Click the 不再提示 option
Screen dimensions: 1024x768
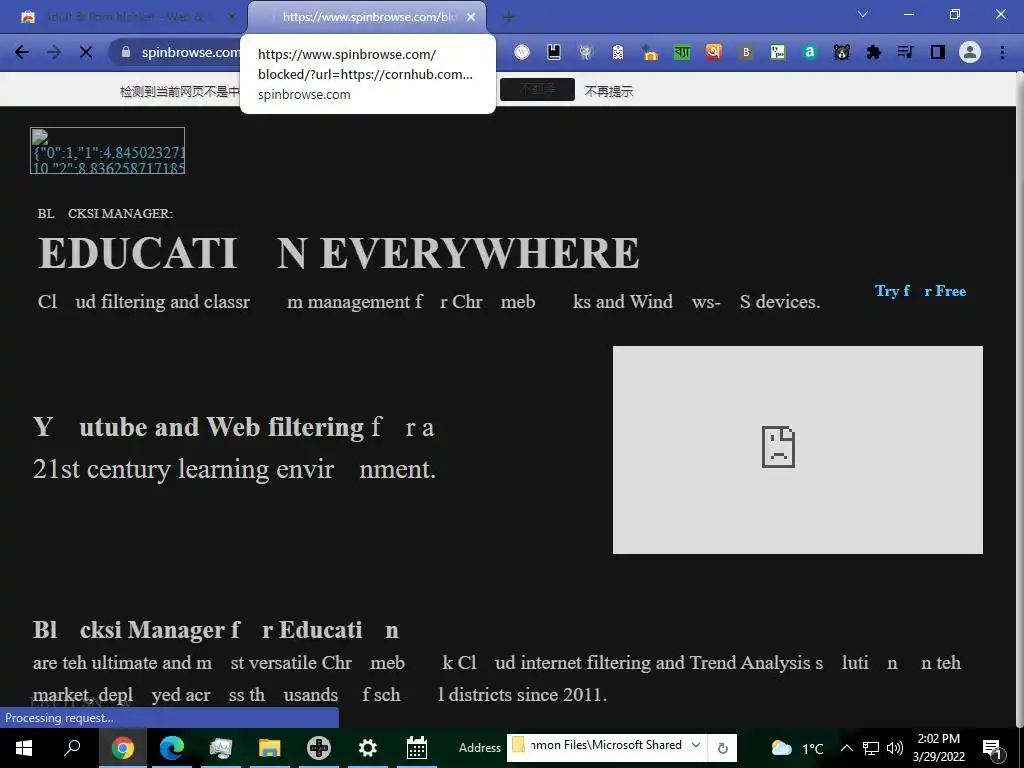(x=609, y=91)
